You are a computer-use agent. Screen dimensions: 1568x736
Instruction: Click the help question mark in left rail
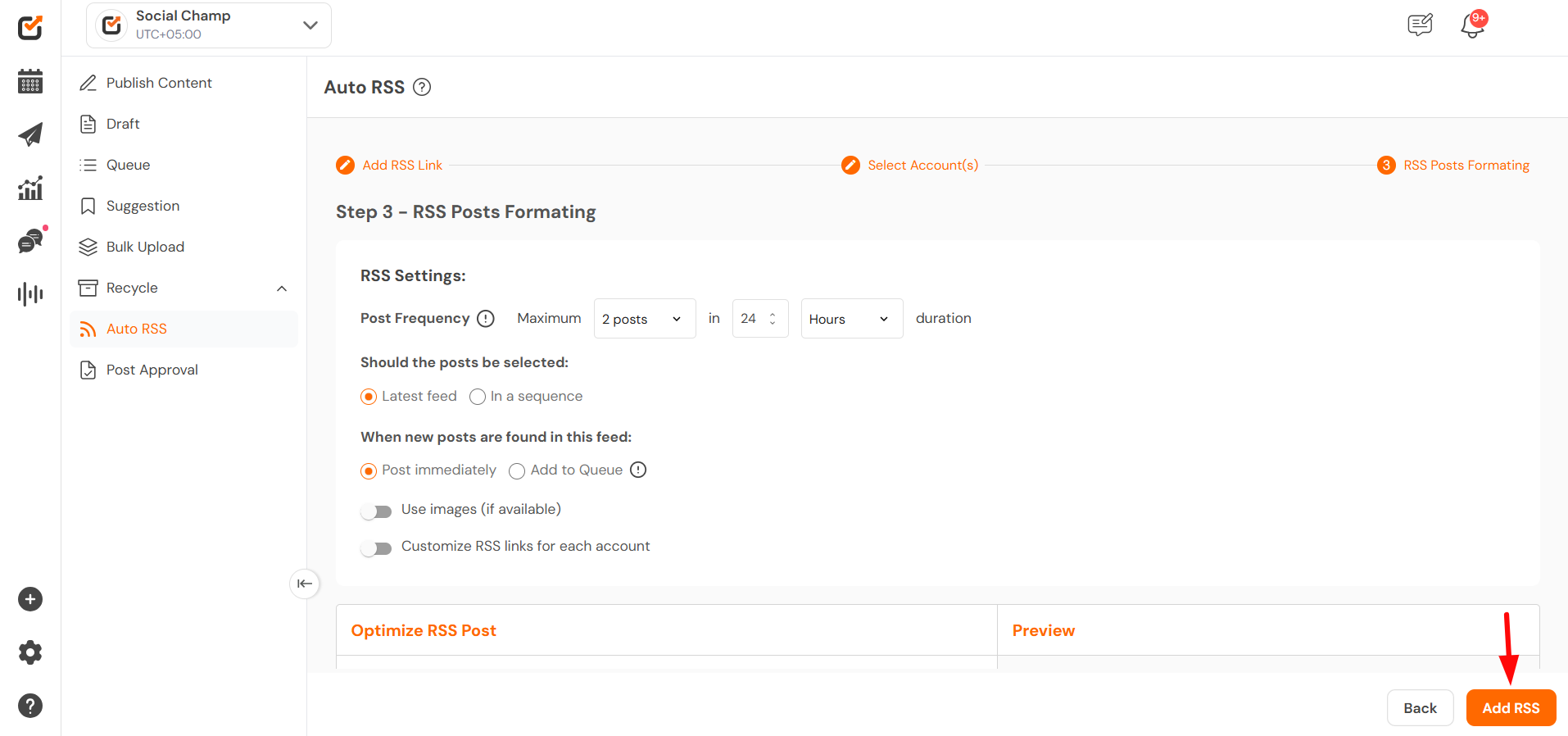tap(30, 706)
